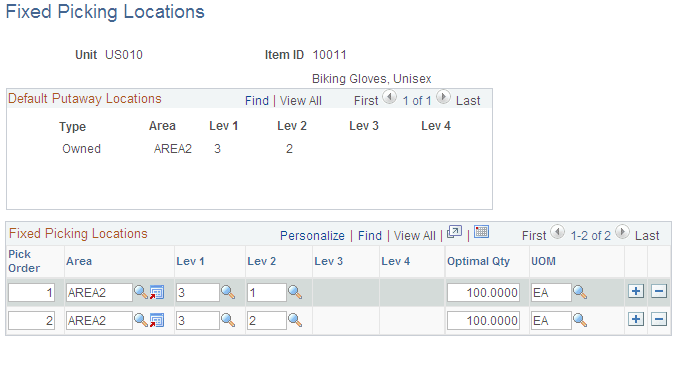Sort by Pick Order column header
Image resolution: width=694 pixels, height=367 pixels.
(24, 261)
